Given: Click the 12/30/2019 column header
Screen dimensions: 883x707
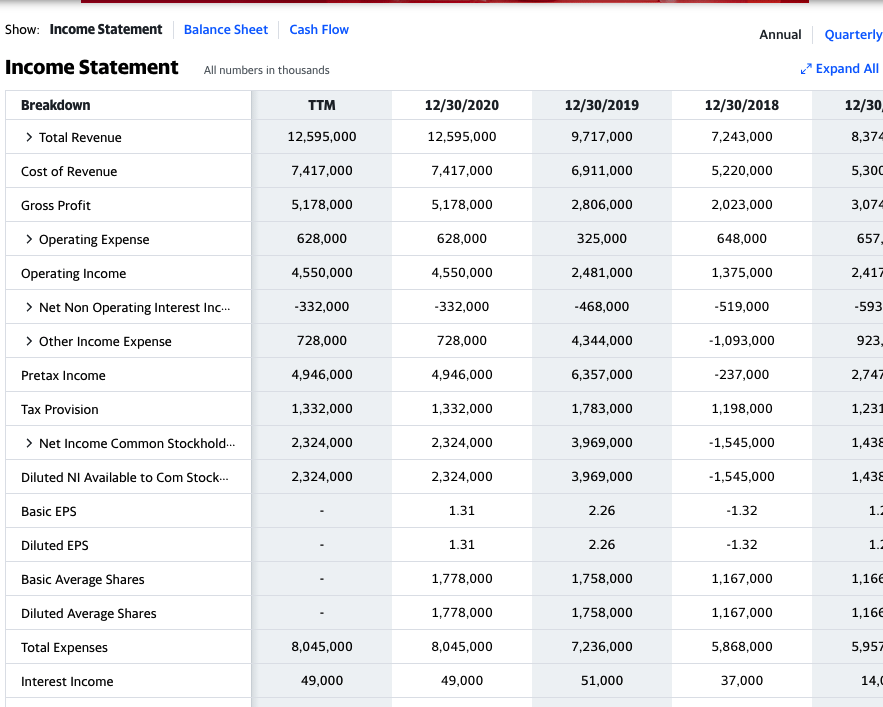Looking at the screenshot, I should click(601, 105).
